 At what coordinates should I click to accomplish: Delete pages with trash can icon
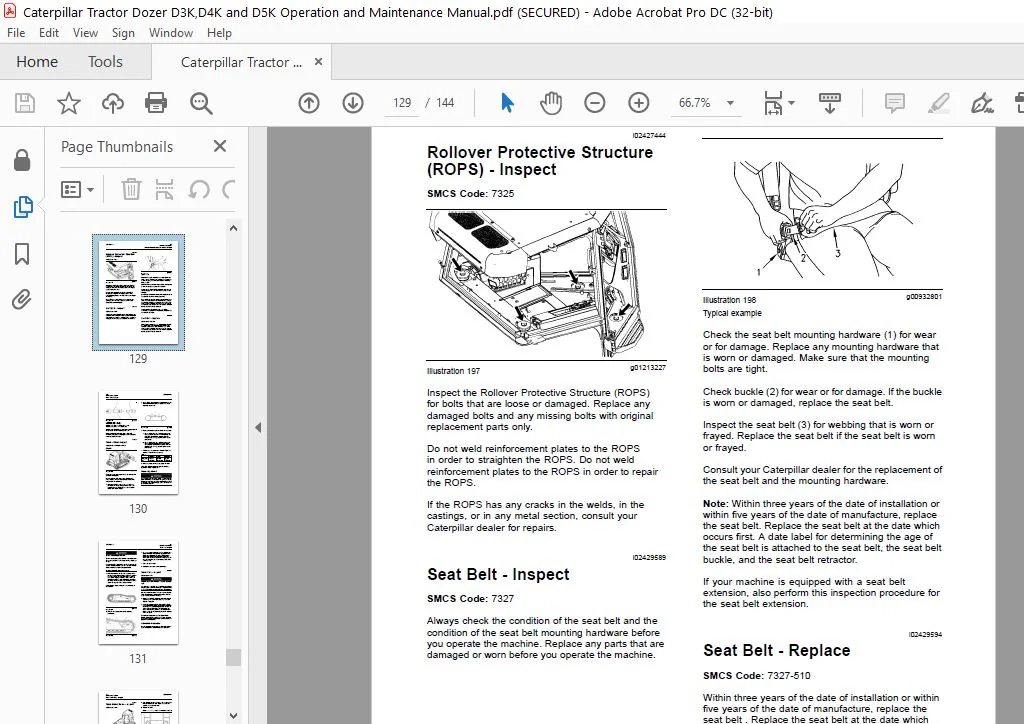[131, 190]
